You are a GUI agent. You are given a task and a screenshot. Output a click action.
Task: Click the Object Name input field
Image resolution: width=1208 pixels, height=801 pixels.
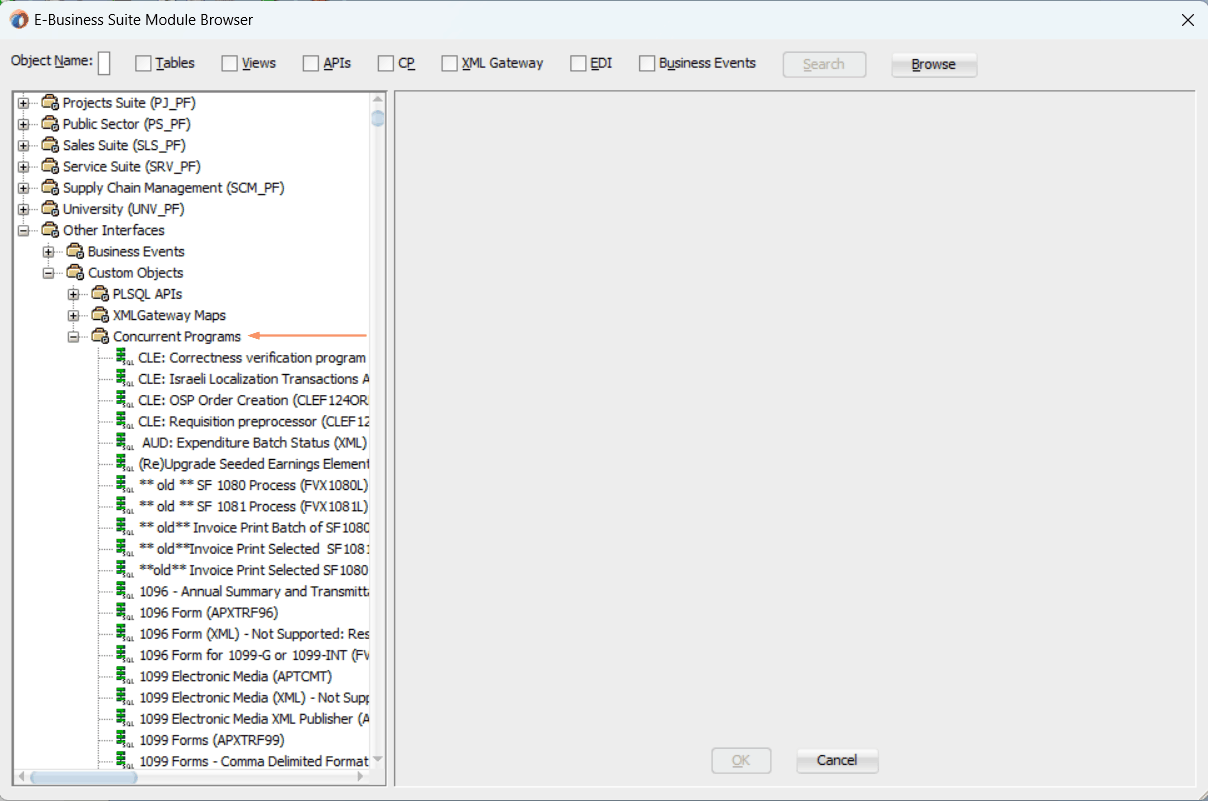click(x=104, y=63)
